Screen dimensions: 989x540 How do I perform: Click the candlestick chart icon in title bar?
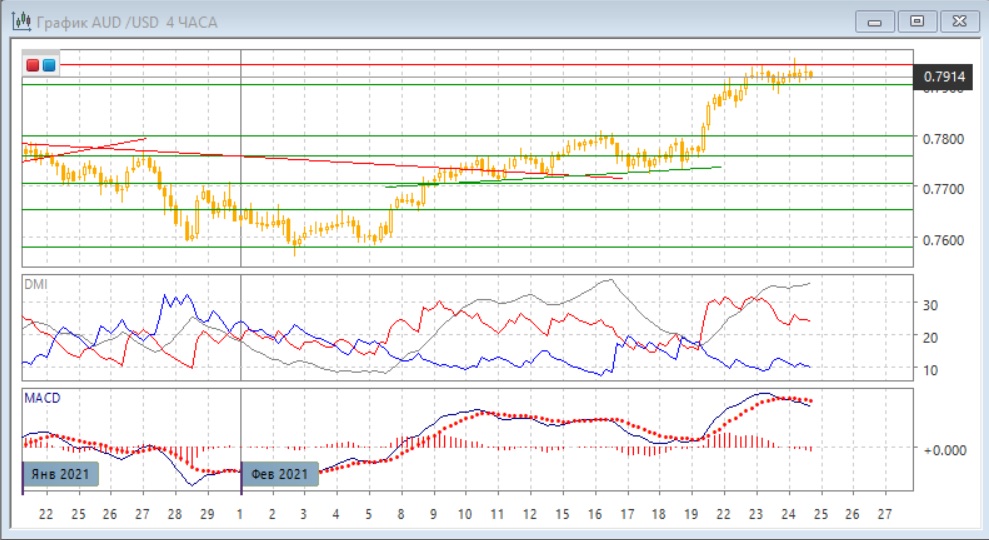click(19, 21)
